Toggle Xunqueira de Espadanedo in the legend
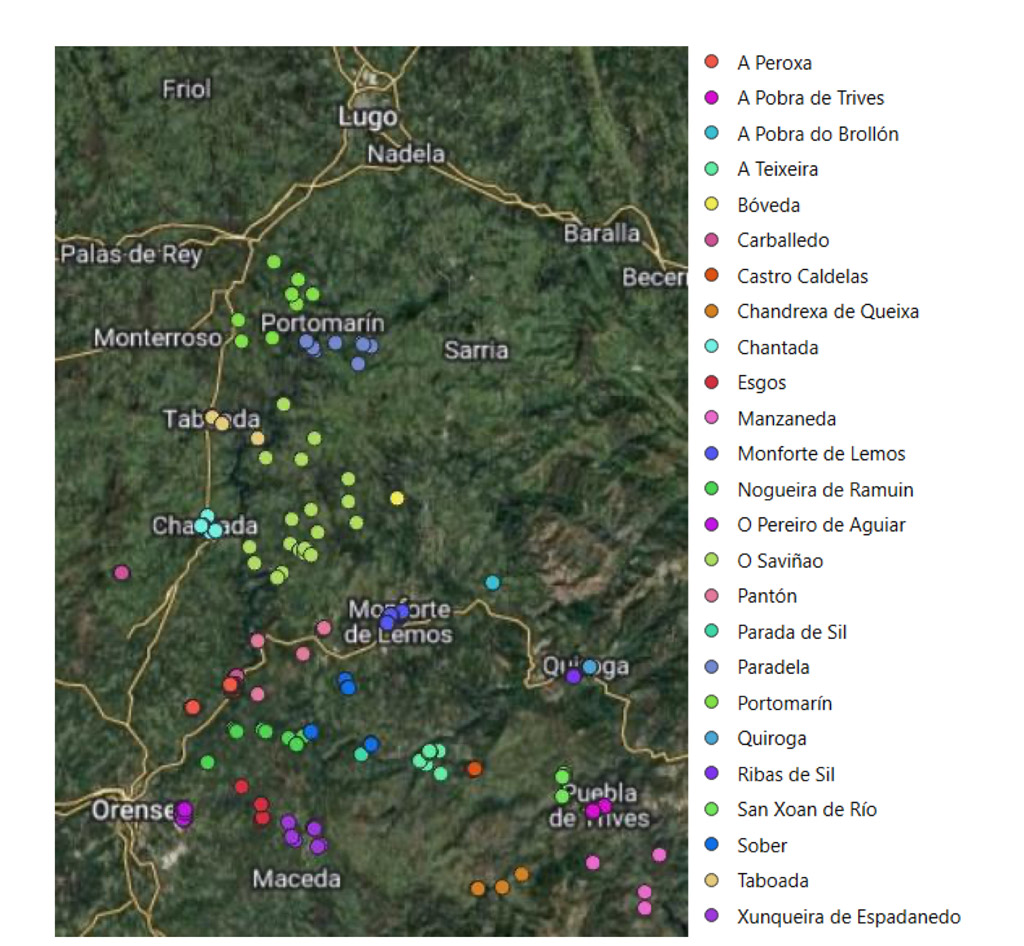The width and height of the screenshot is (1024, 946). point(848,917)
